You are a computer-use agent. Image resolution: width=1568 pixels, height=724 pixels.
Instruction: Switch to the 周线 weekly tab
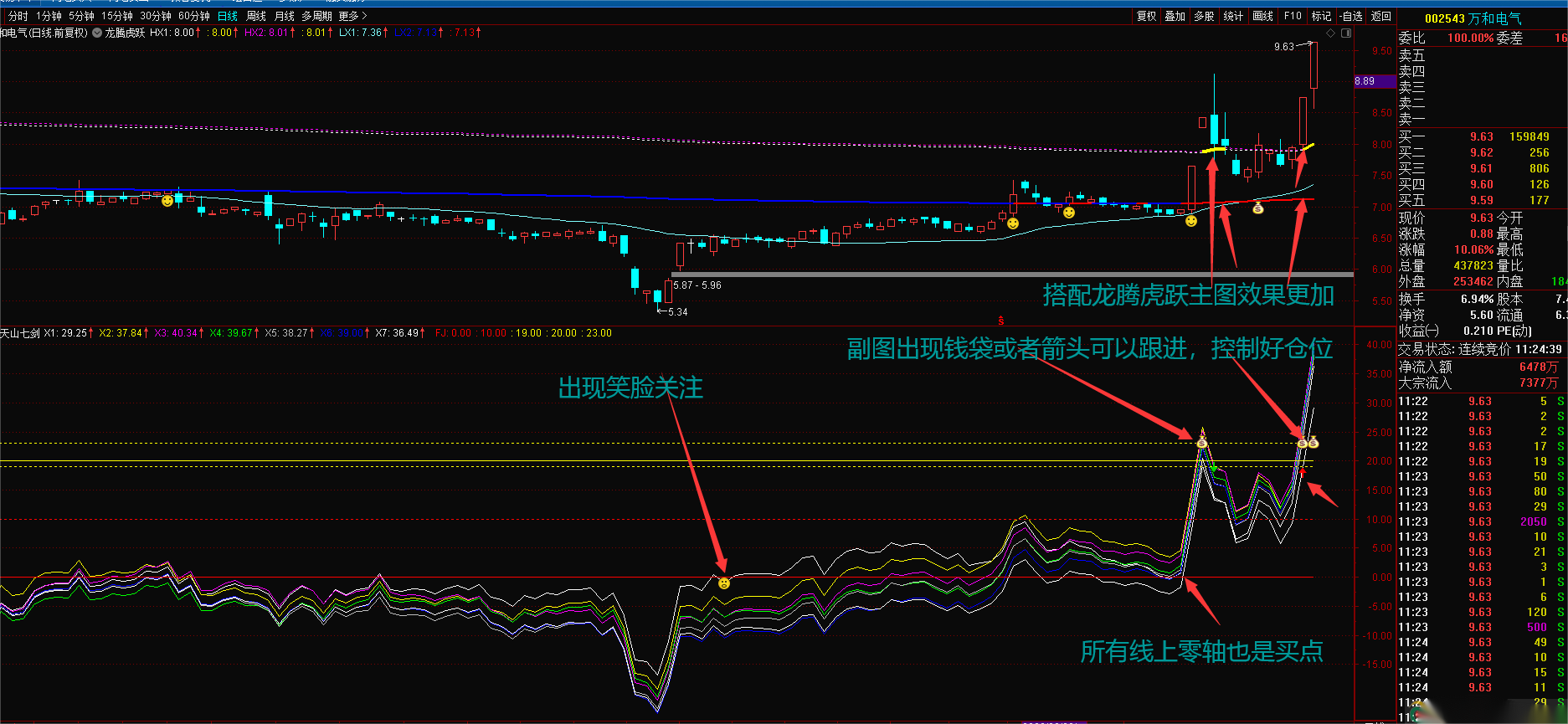[256, 16]
